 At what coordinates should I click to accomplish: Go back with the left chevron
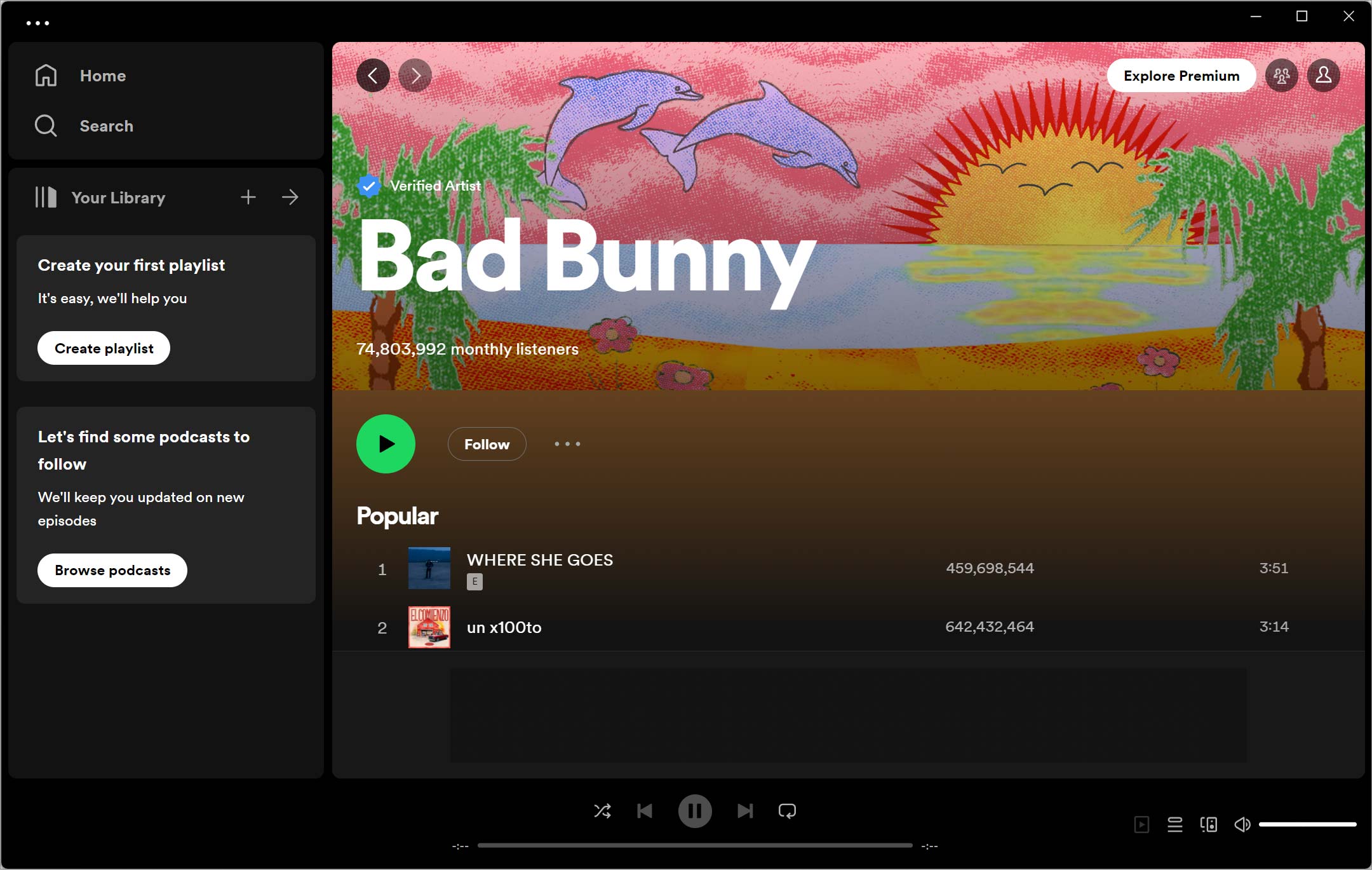[x=373, y=76]
